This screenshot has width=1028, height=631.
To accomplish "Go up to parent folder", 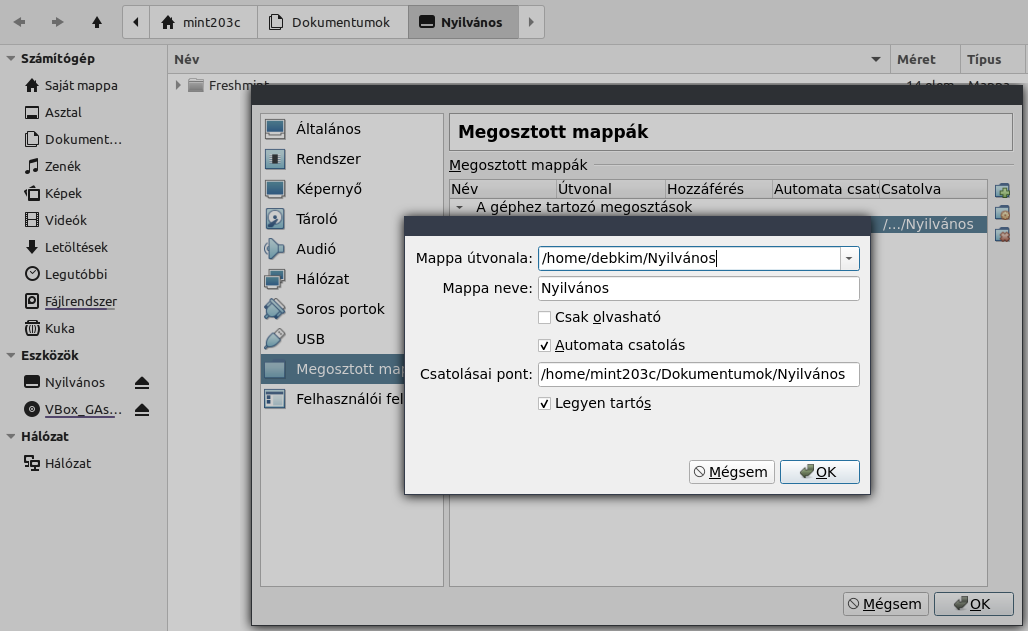I will pyautogui.click(x=97, y=22).
